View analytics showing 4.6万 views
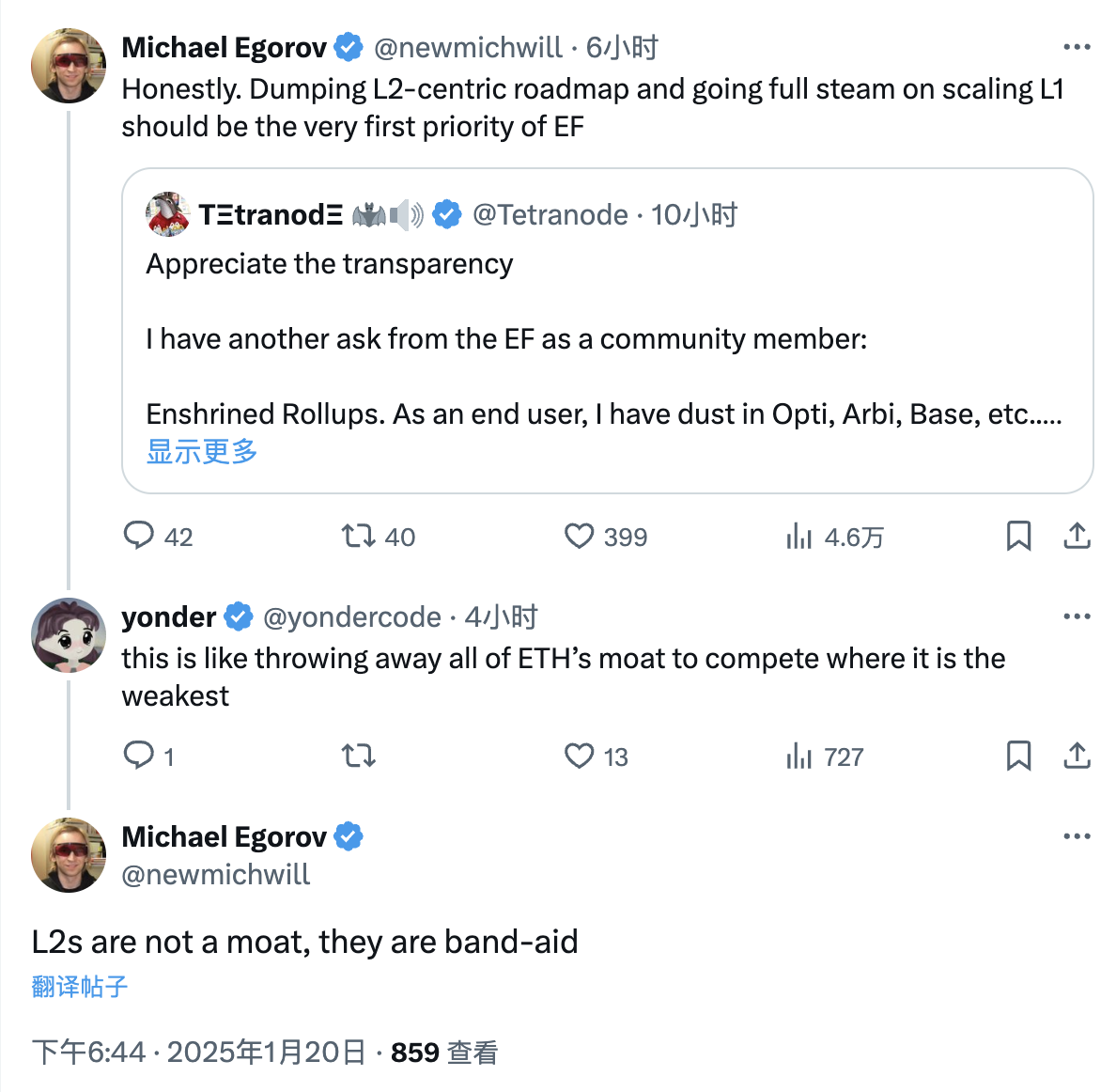 click(799, 537)
